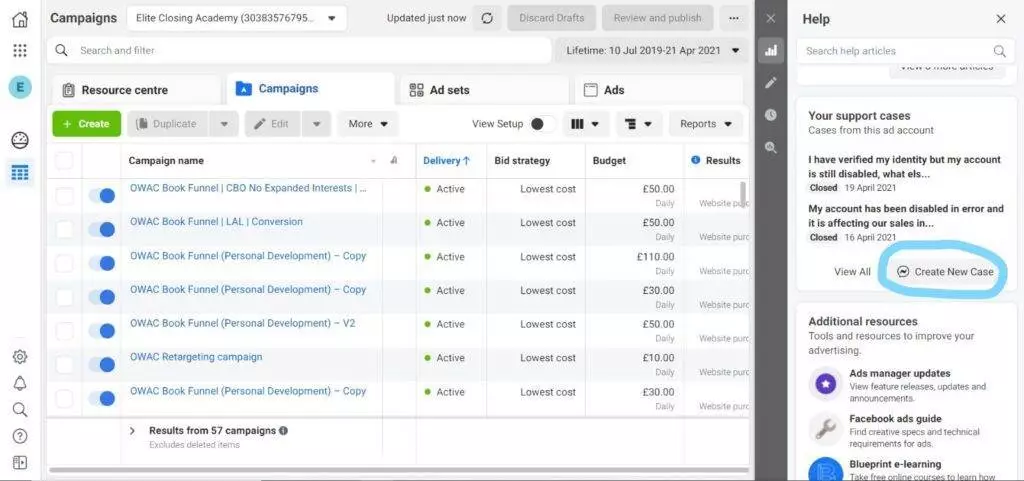Click Create New Case button
Viewport: 1024px width, 481px height.
pyautogui.click(x=945, y=272)
